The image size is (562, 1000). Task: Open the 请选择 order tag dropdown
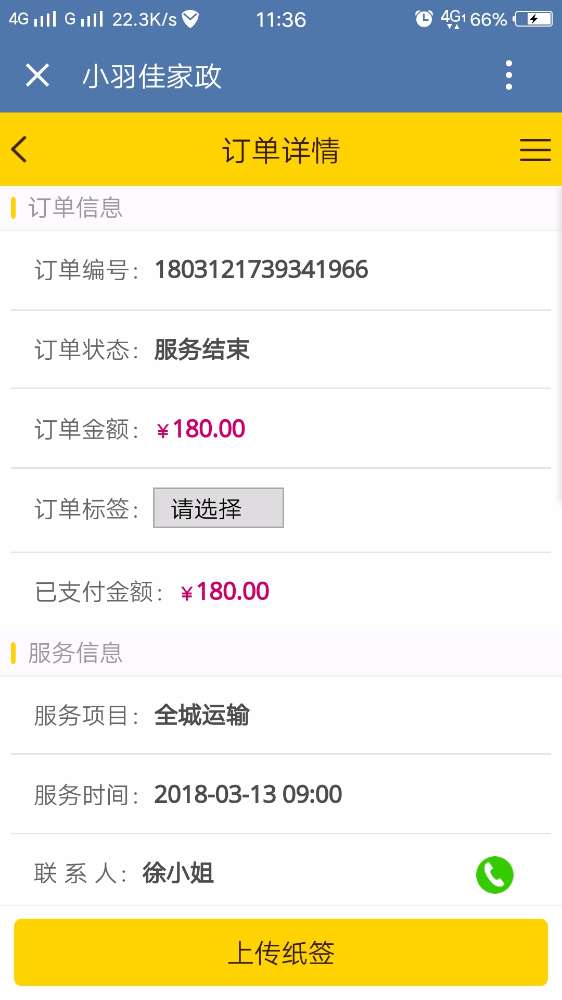218,508
